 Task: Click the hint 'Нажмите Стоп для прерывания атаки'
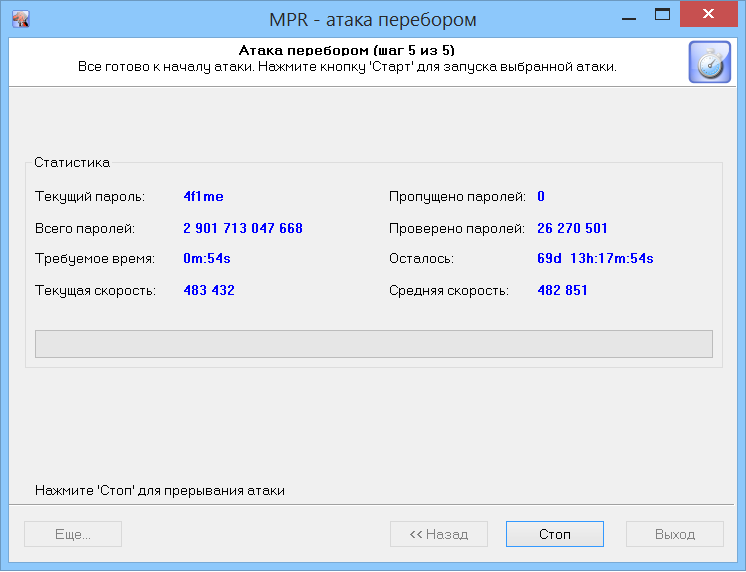(160, 491)
